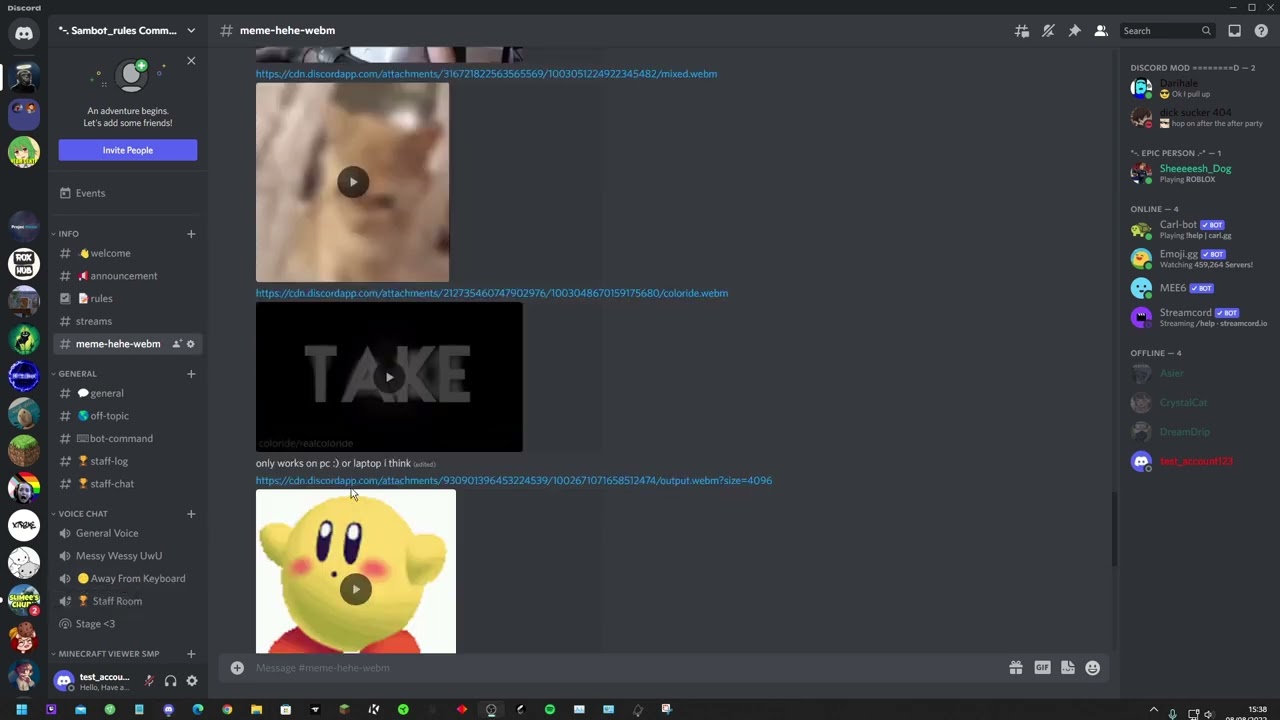Open the bot-command channel
Image resolution: width=1280 pixels, height=720 pixels.
128,438
